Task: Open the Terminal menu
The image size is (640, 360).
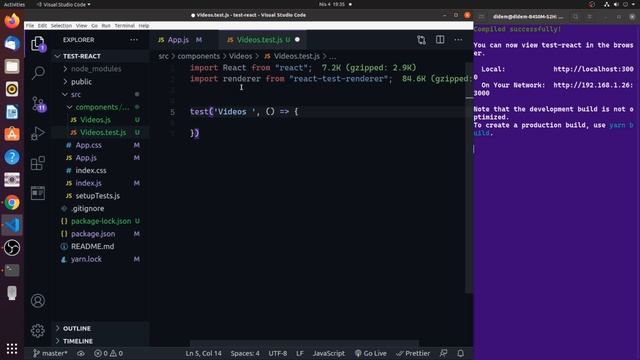Action: tap(124, 25)
